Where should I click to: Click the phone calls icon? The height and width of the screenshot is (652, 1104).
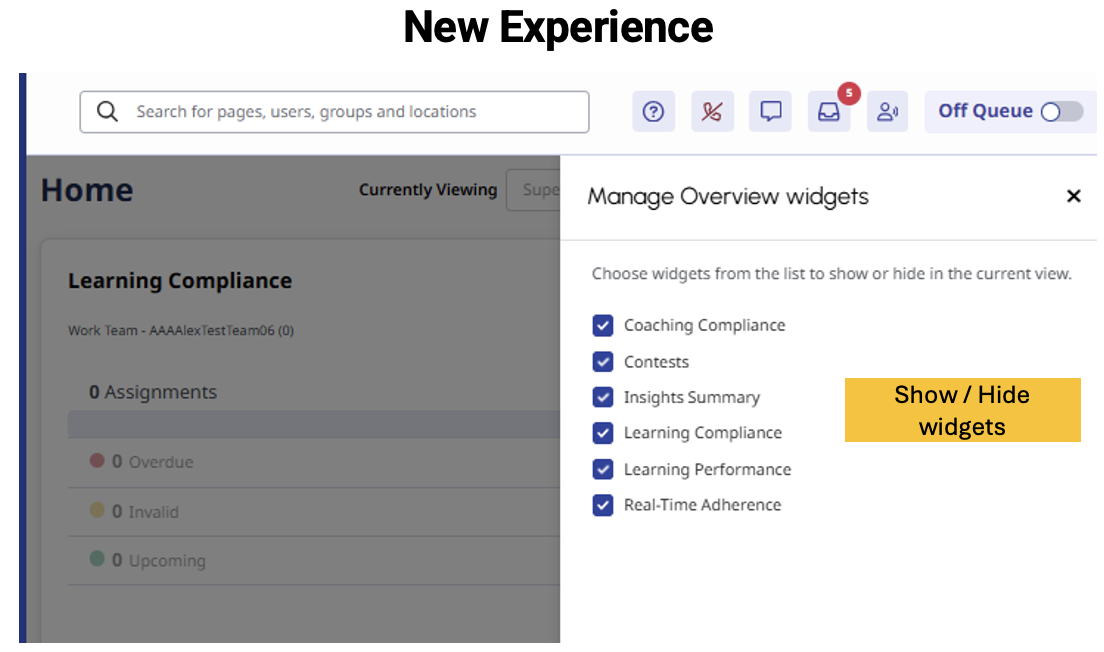coord(712,112)
